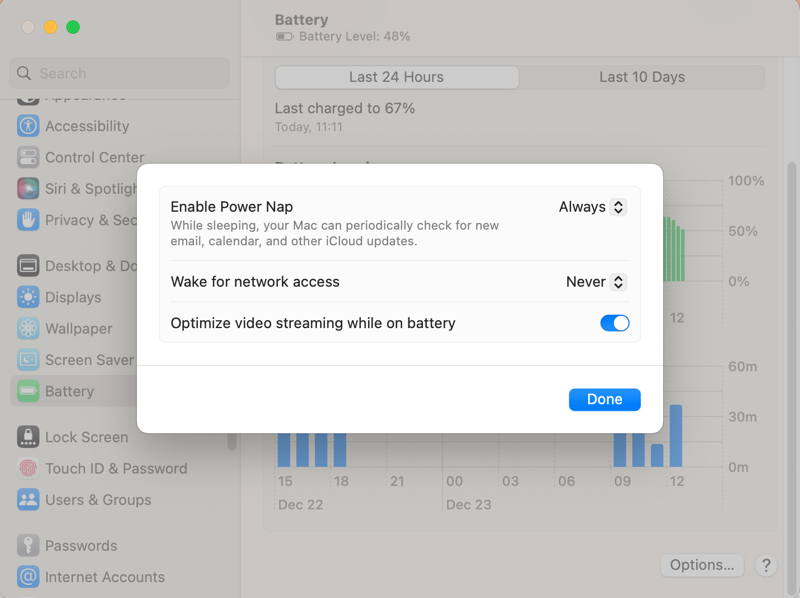Open the Enable Power Nap dropdown

pyautogui.click(x=593, y=207)
